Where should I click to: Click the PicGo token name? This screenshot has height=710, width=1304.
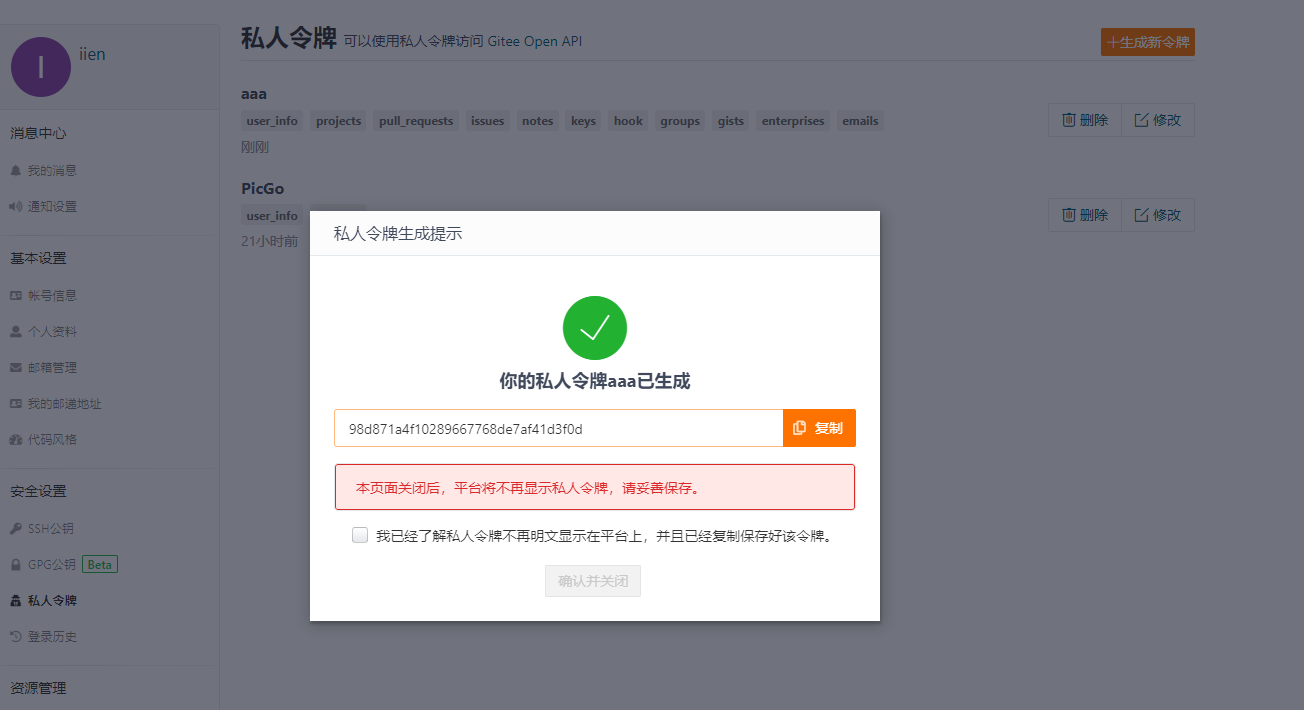click(263, 188)
